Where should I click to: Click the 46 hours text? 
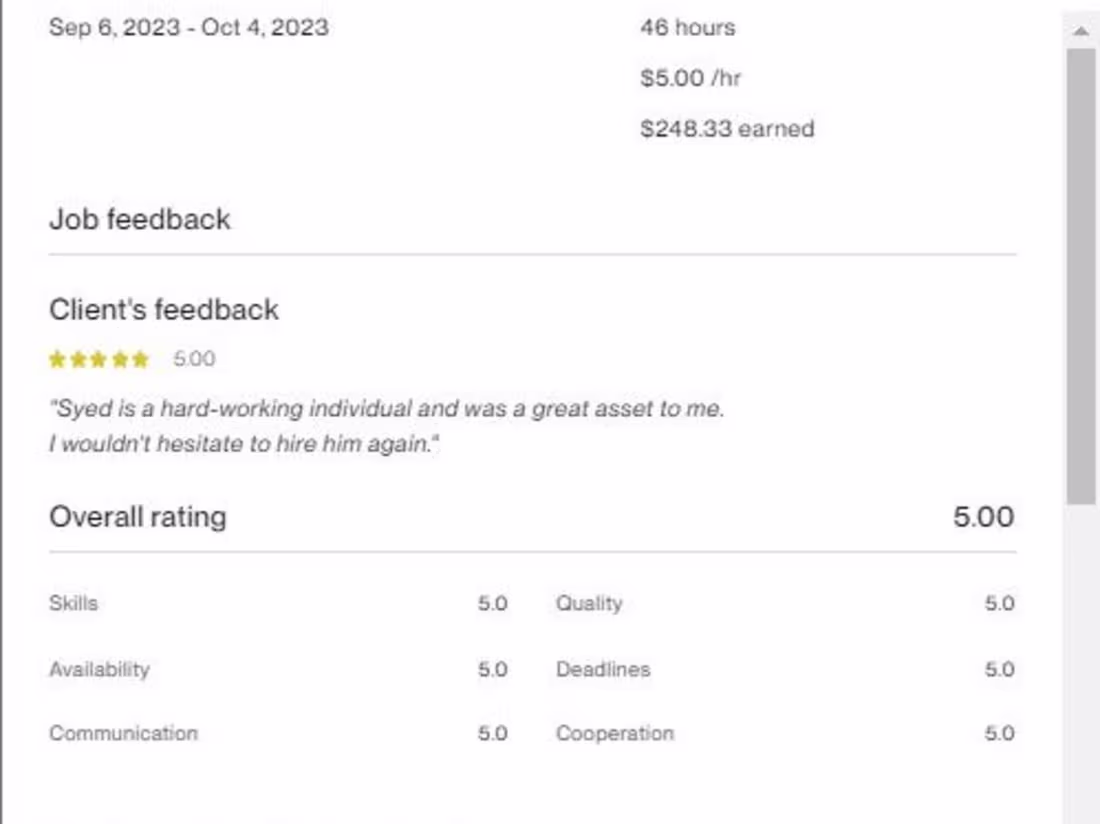687,28
